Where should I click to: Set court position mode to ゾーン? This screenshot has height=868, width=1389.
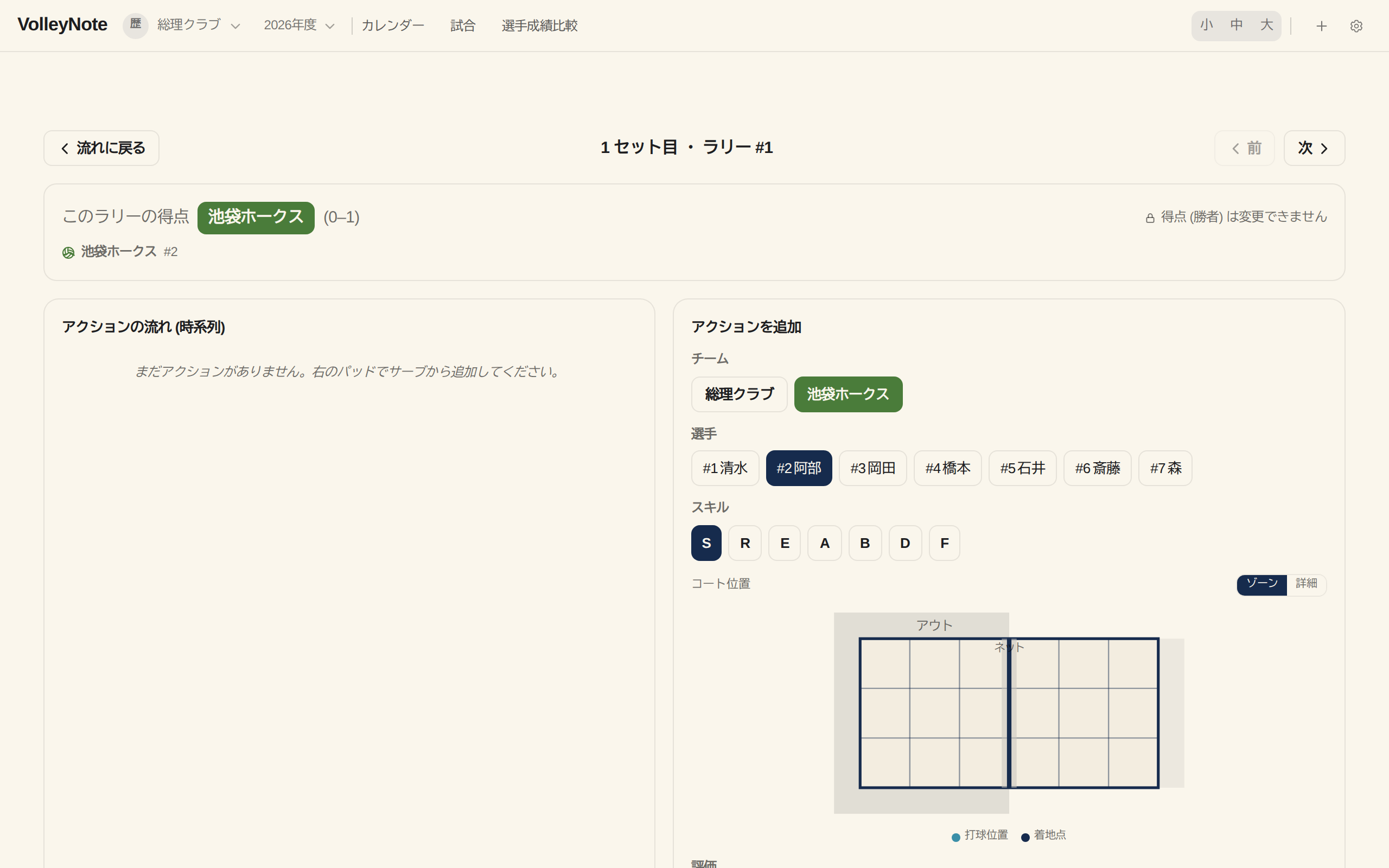pos(1261,584)
